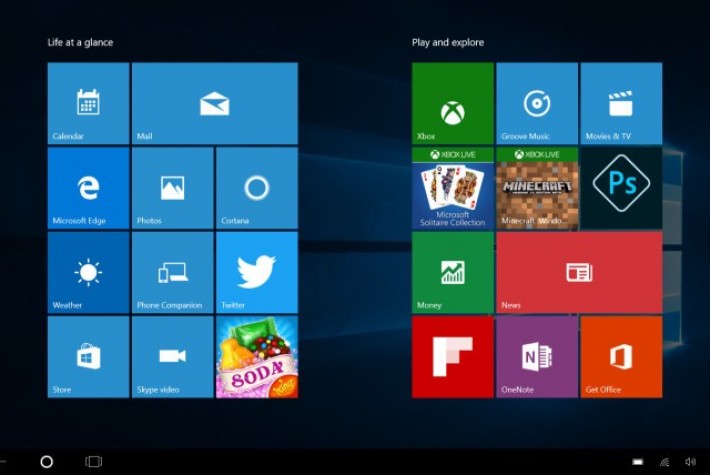The width and height of the screenshot is (710, 475).
Task: Check the battery icon in tray
Action: 638,462
